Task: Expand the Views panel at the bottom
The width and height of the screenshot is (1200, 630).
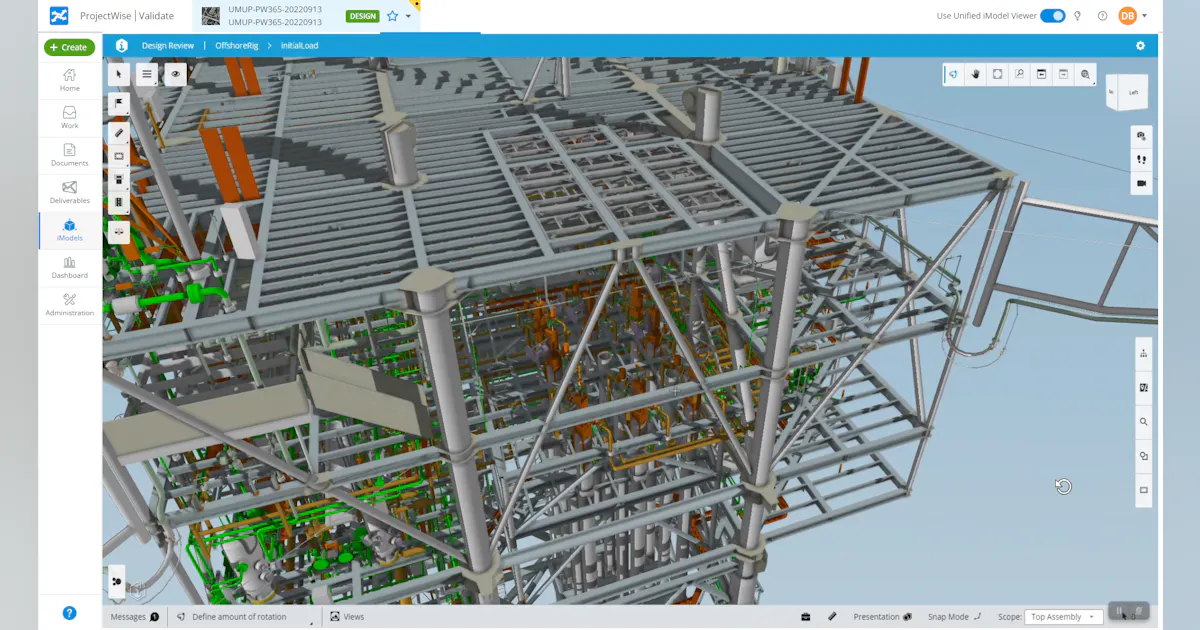Action: (348, 616)
